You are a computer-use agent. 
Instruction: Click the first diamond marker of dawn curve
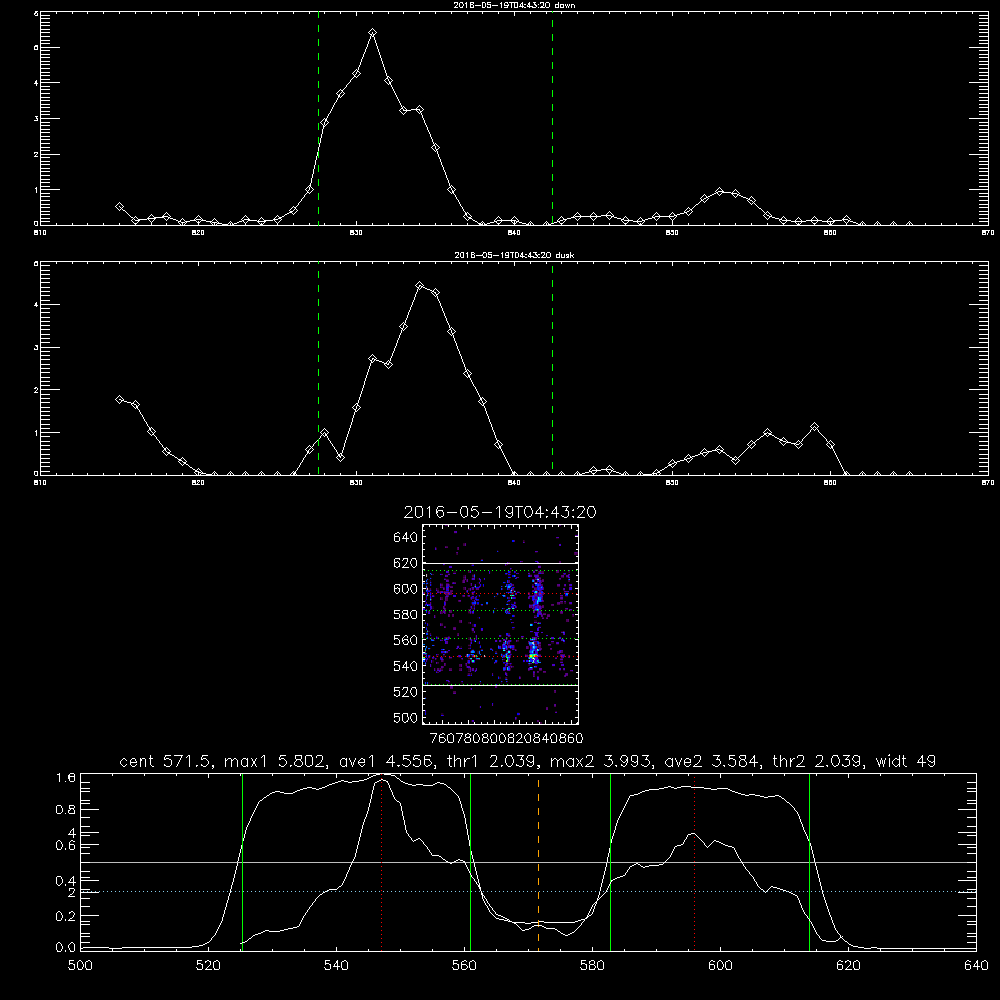(x=119, y=207)
